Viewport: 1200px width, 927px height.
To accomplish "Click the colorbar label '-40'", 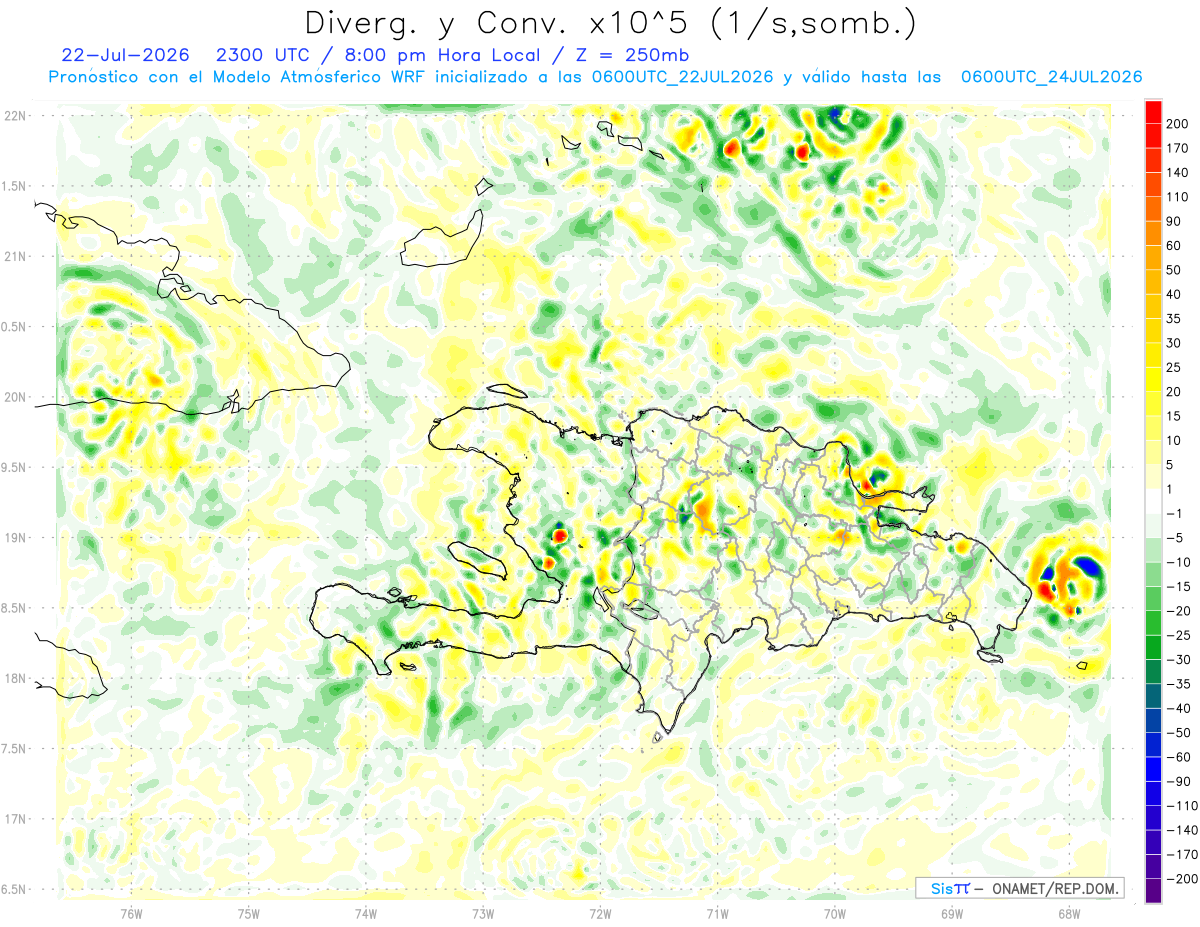I will pos(1181,708).
